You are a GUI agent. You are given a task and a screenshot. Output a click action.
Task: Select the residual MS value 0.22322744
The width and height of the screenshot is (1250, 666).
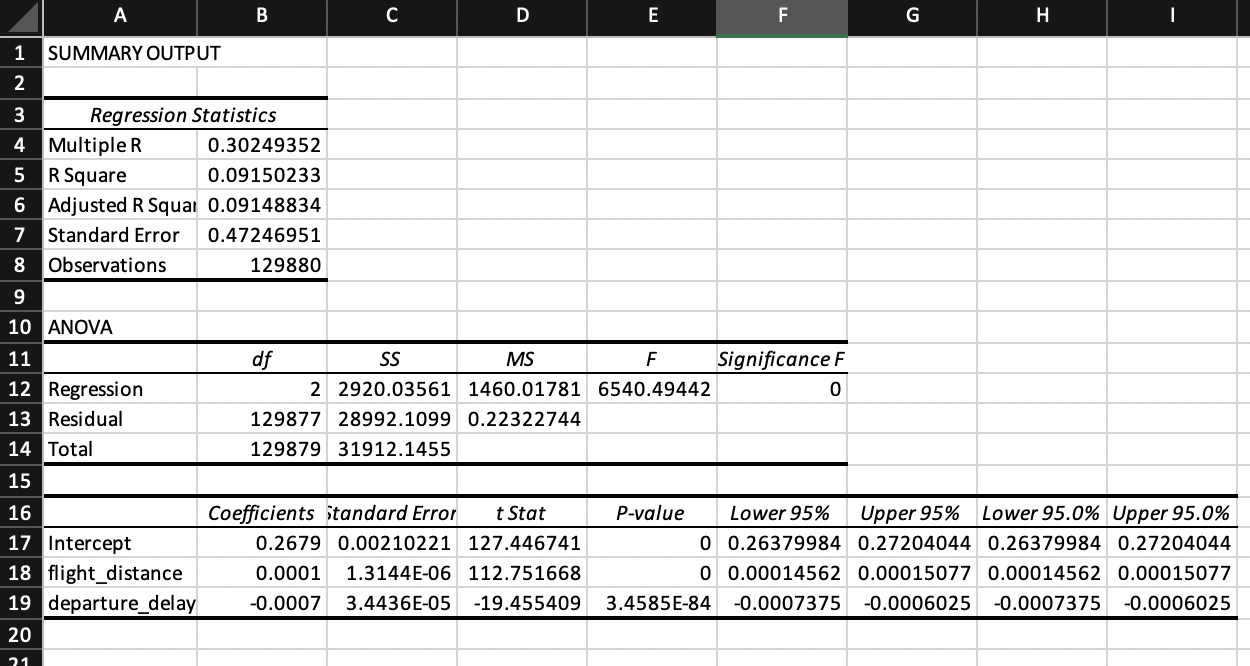pyautogui.click(x=522, y=419)
